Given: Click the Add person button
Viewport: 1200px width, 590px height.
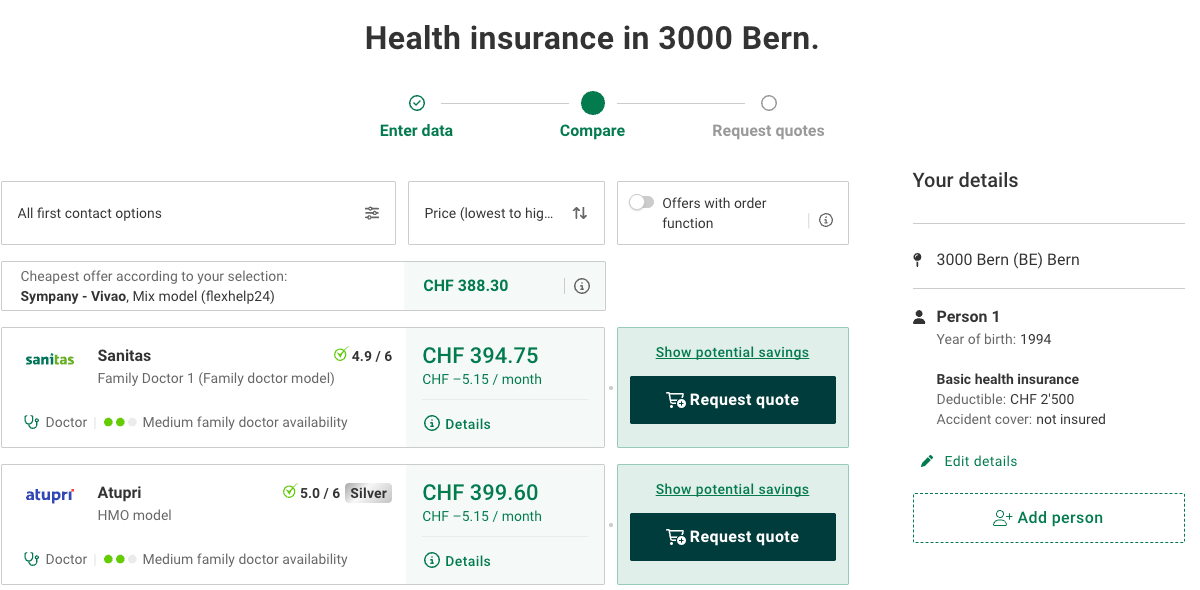Looking at the screenshot, I should (1048, 518).
